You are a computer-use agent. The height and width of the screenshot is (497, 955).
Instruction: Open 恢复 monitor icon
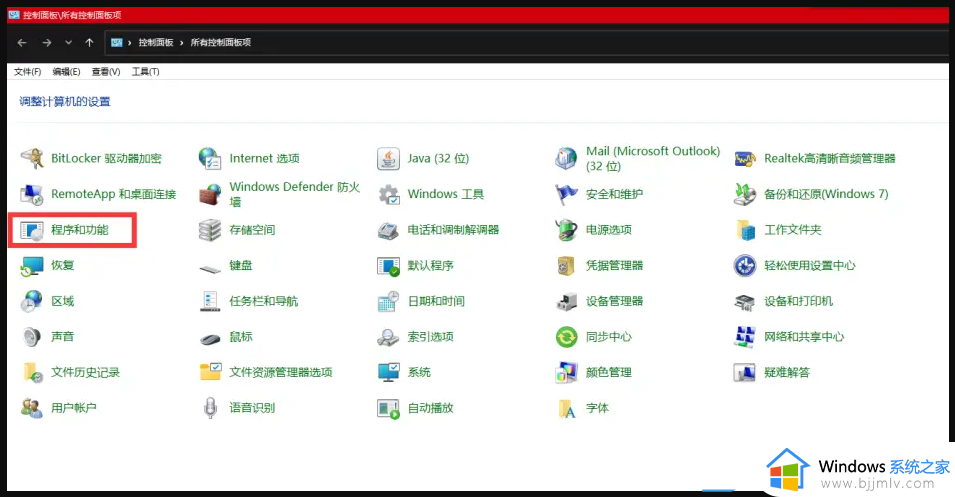pyautogui.click(x=32, y=266)
